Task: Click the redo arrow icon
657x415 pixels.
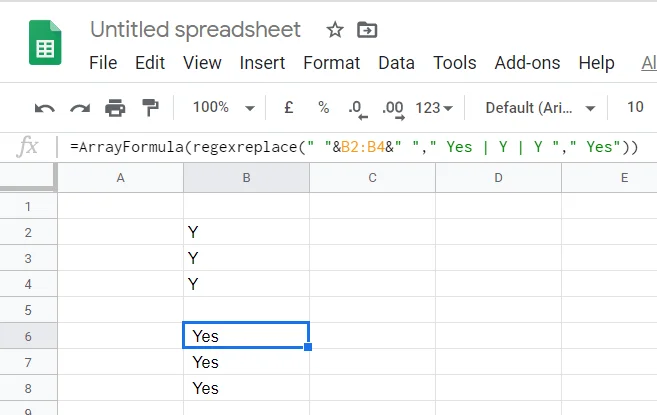Action: click(x=80, y=107)
